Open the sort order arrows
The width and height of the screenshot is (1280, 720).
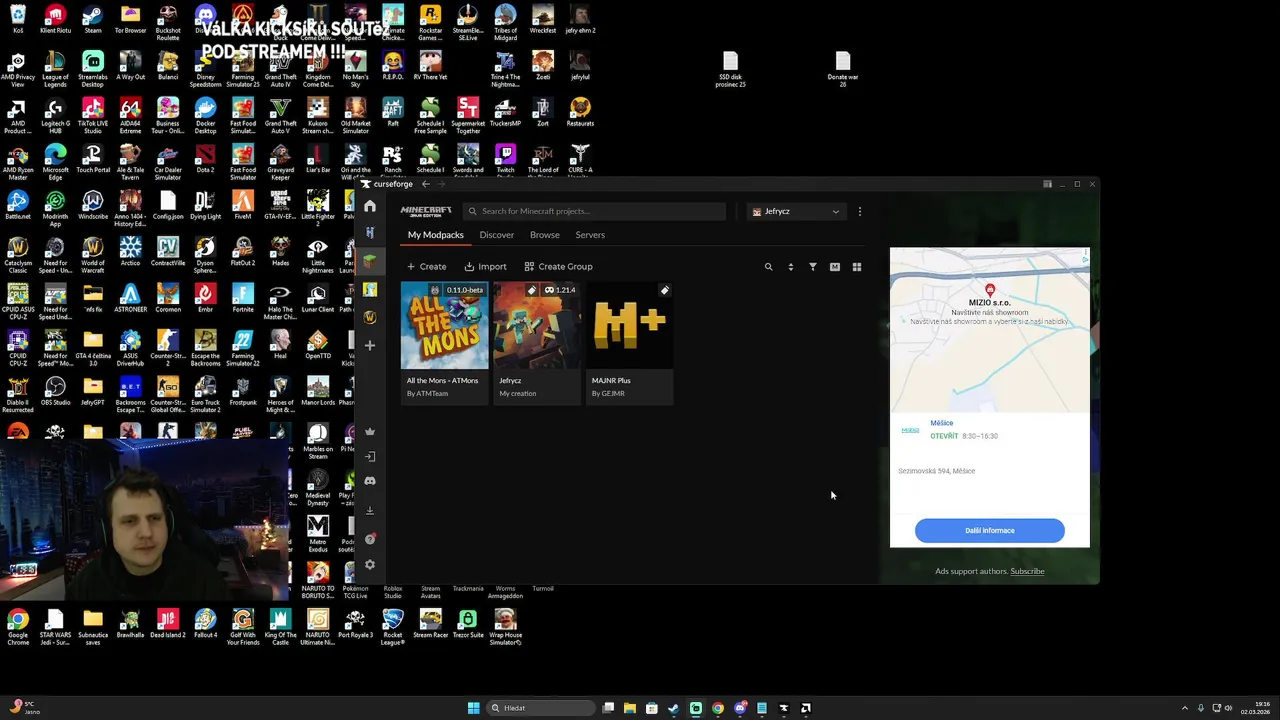point(790,267)
